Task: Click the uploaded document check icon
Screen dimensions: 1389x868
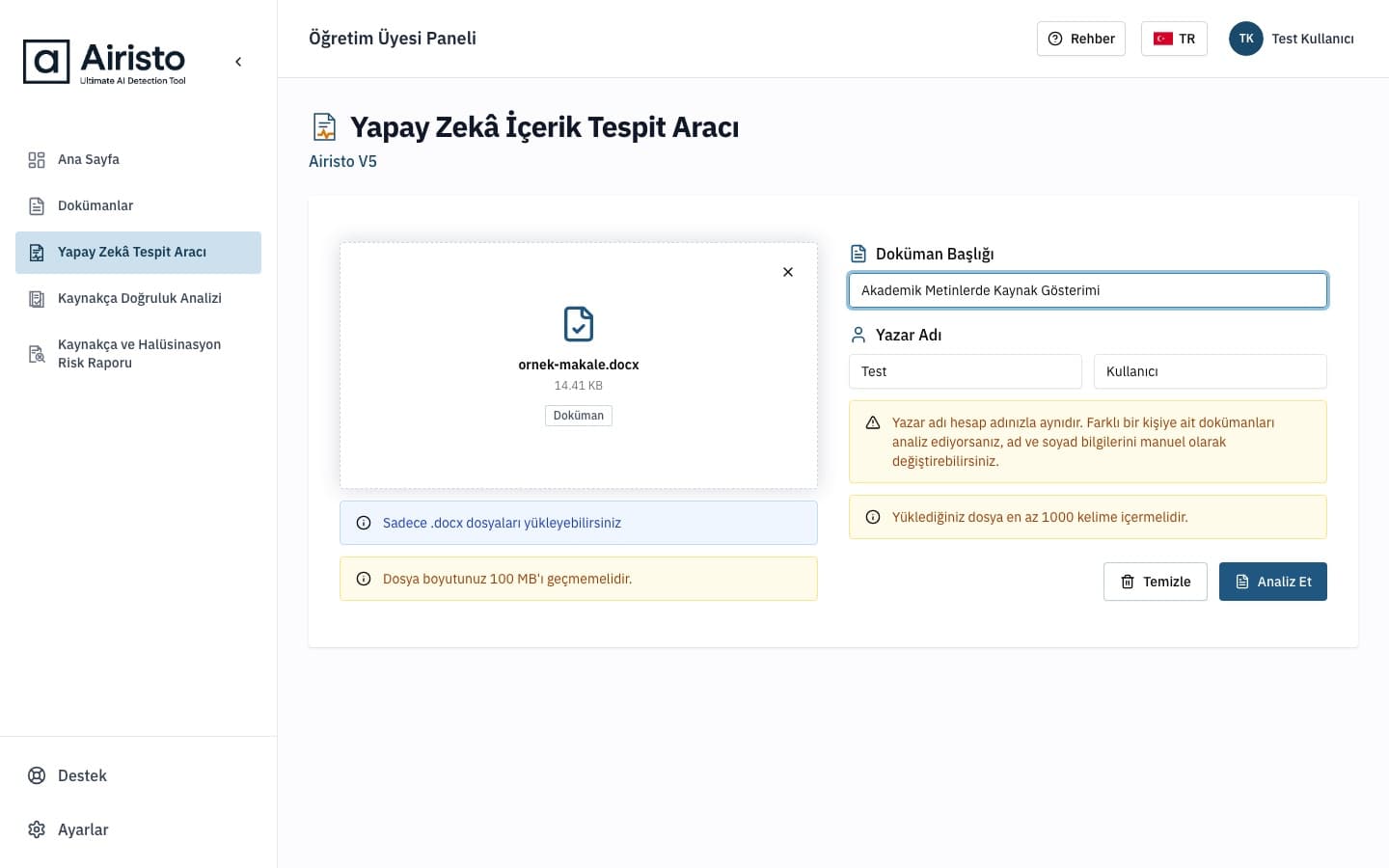Action: (579, 324)
